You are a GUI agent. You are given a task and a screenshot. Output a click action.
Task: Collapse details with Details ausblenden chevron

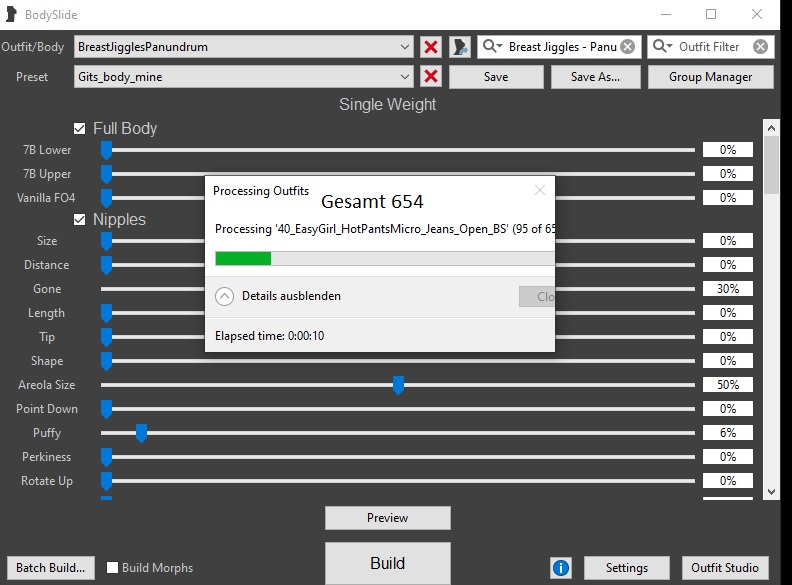225,296
